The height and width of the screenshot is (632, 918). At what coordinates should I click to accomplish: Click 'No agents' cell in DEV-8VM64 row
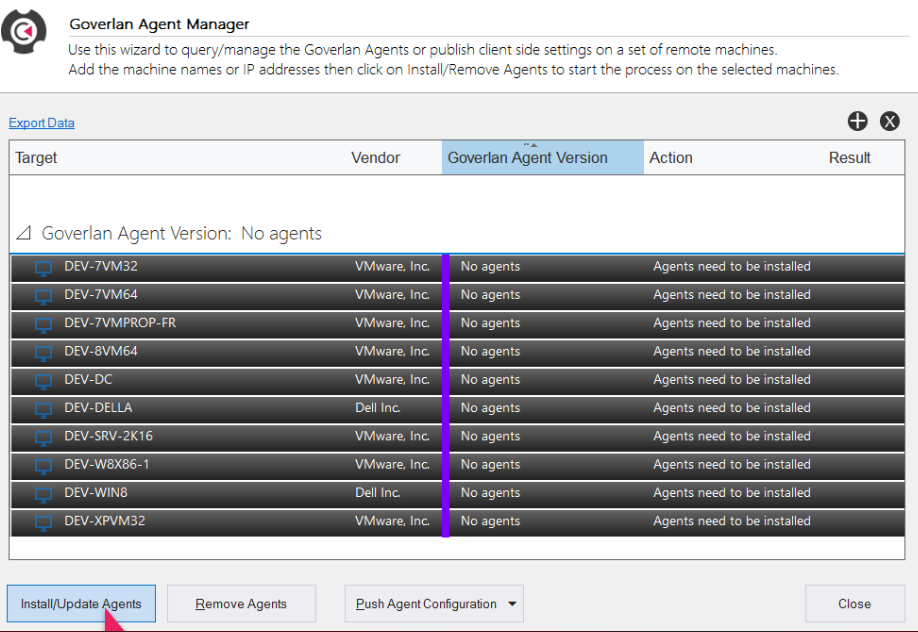[490, 351]
